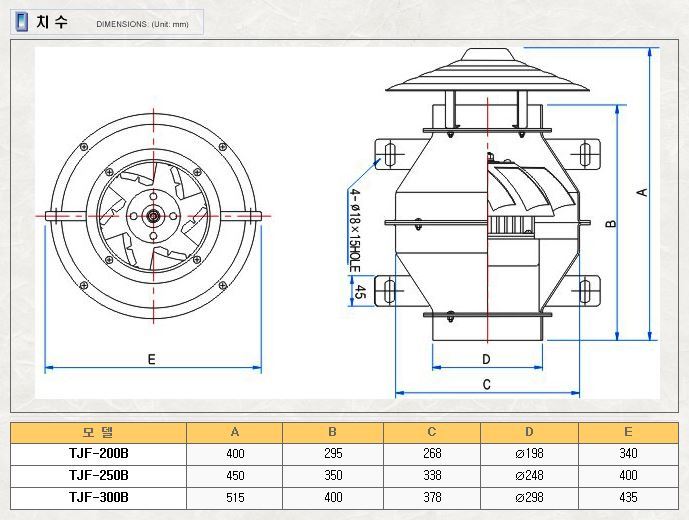Click the 치수 DIMENSIONS heading text
The width and height of the screenshot is (689, 520).
tap(100, 23)
